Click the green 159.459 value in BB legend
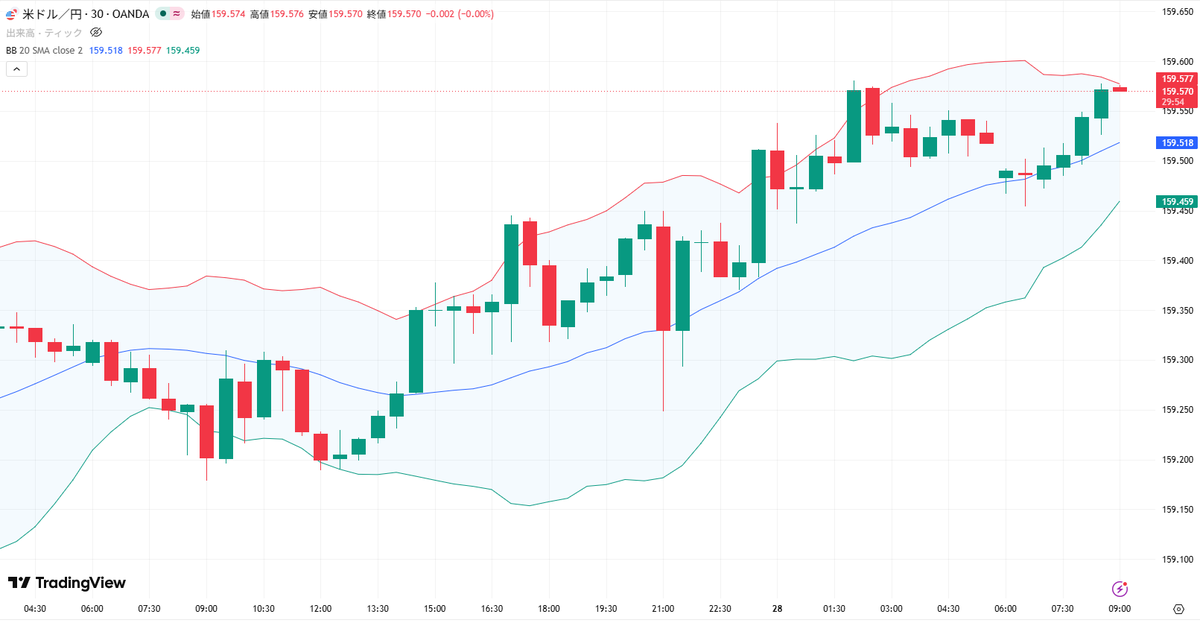Screen dimensions: 1200x623 point(183,50)
